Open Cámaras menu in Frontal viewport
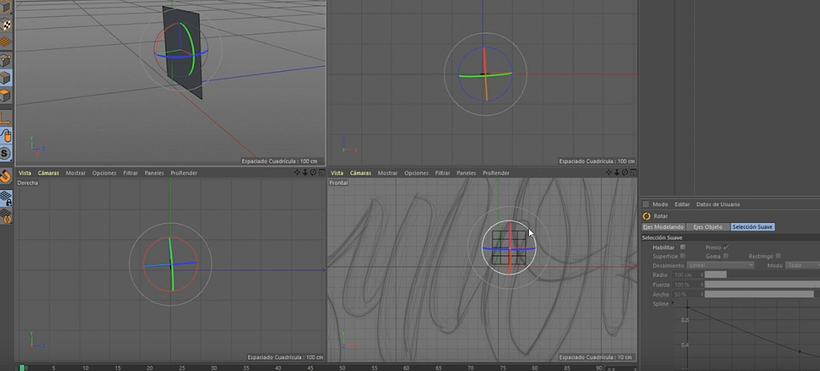 [360, 173]
